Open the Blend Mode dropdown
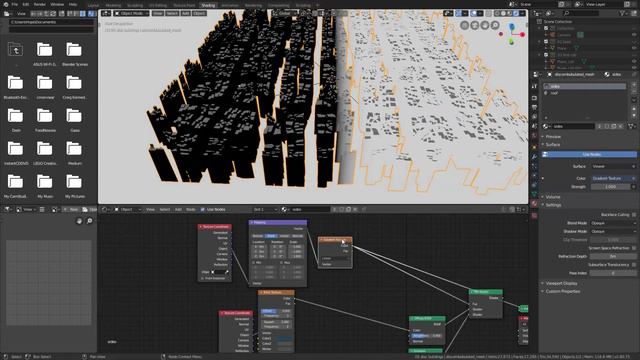 point(613,223)
